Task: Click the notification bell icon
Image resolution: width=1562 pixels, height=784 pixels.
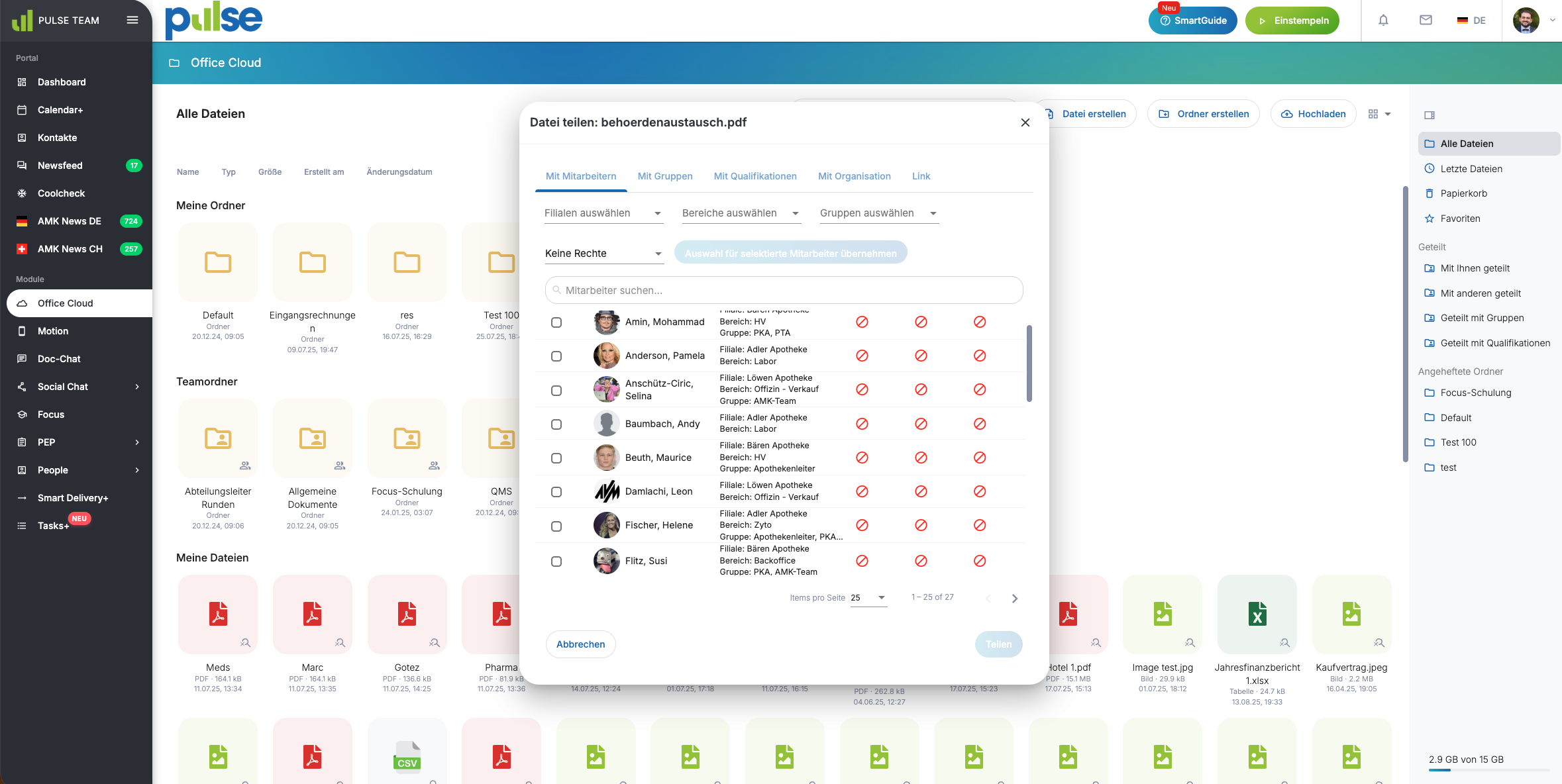Action: pyautogui.click(x=1383, y=21)
